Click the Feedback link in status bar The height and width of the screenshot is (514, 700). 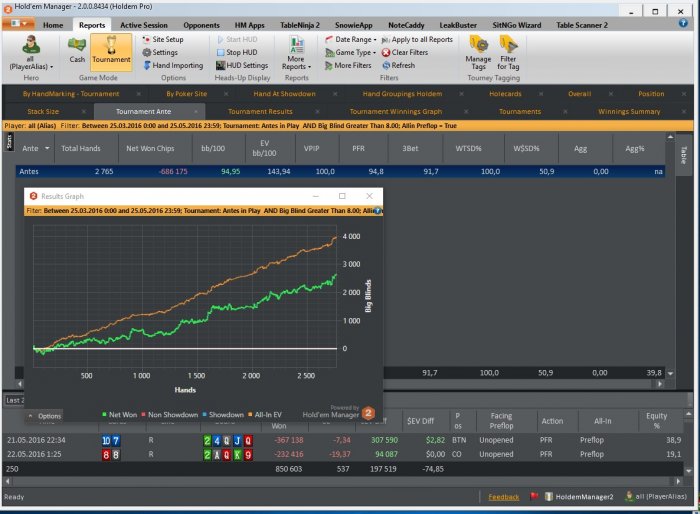pyautogui.click(x=503, y=496)
